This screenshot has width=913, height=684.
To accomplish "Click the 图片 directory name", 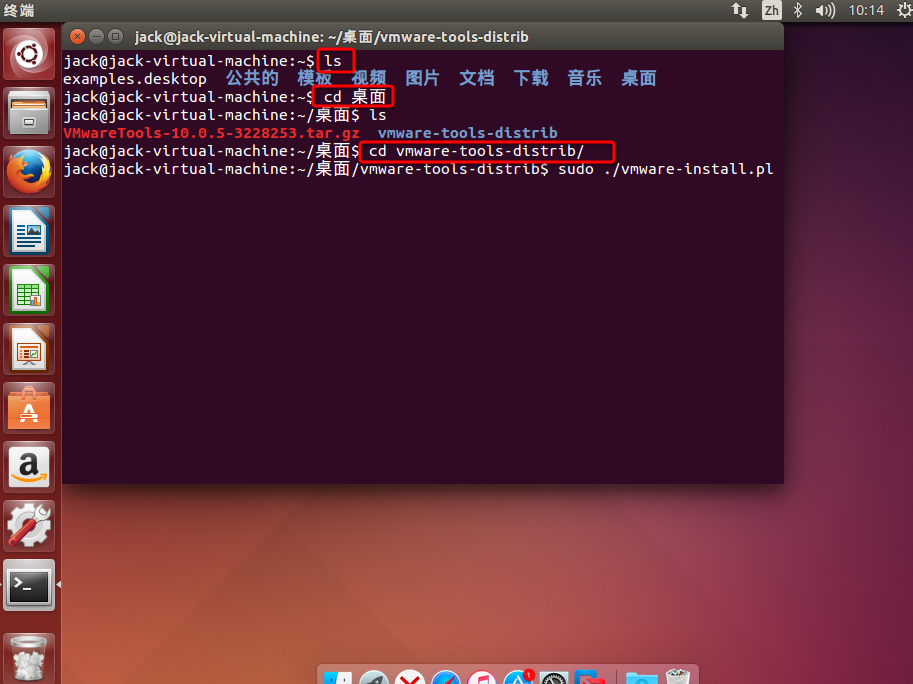I will [422, 78].
